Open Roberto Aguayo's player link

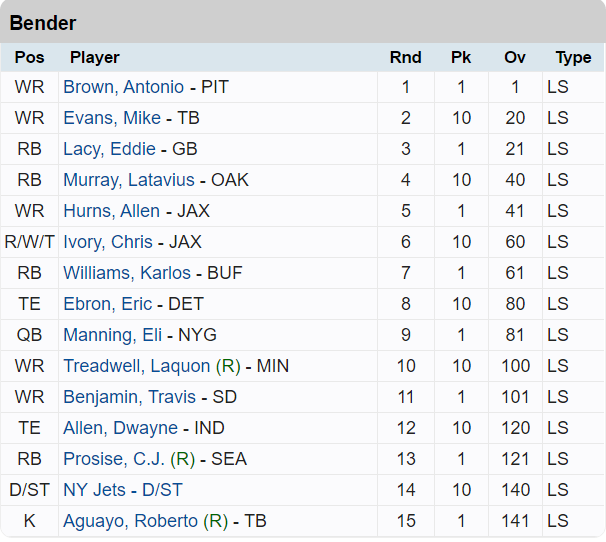pyautogui.click(x=131, y=521)
